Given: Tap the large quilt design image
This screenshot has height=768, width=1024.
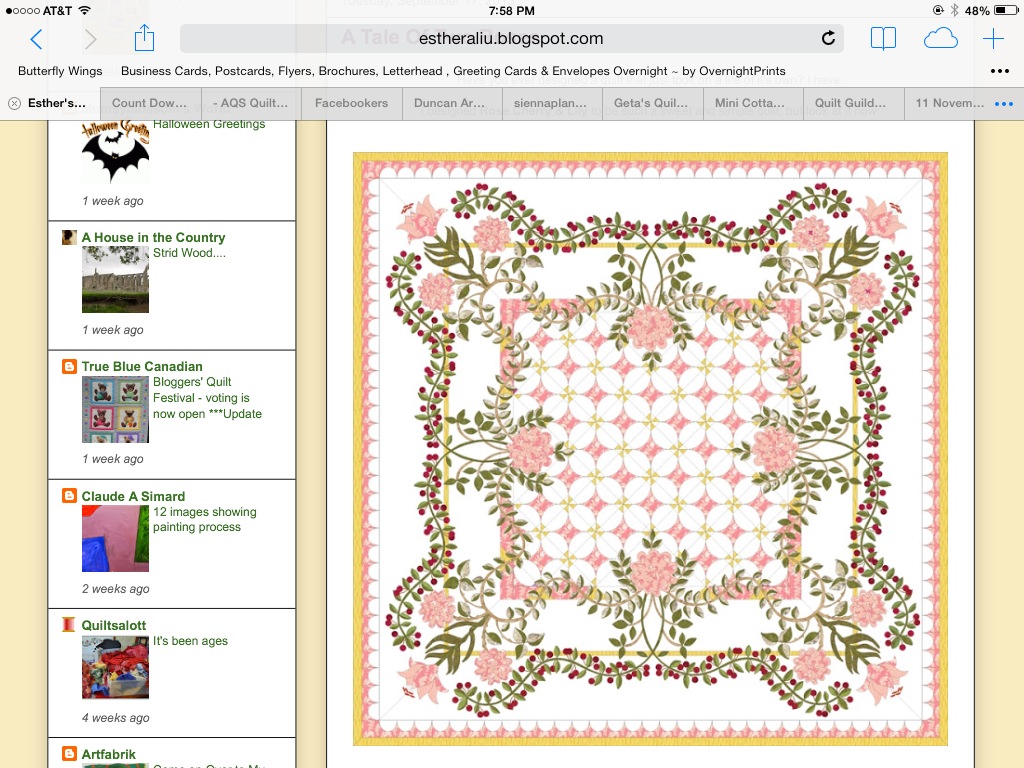Looking at the screenshot, I should pos(650,449).
